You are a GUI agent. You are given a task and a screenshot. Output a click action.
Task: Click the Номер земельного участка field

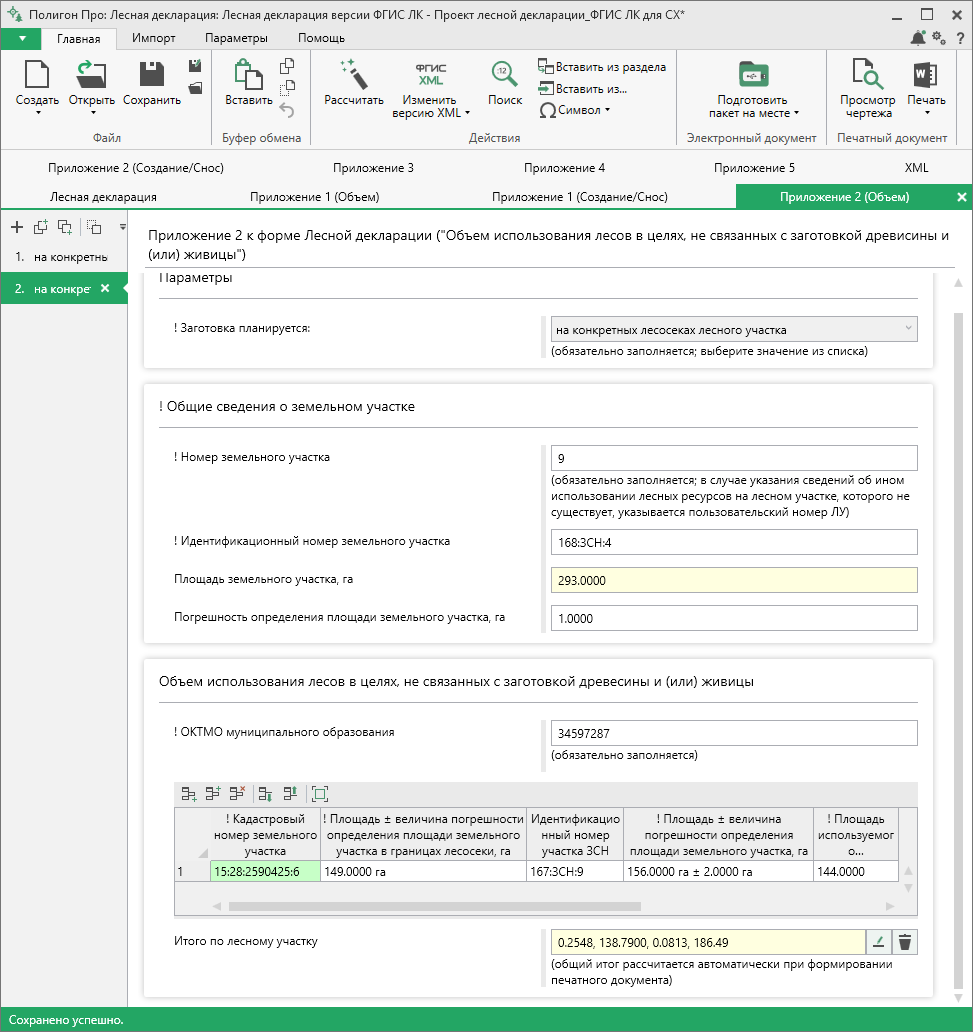[x=734, y=458]
